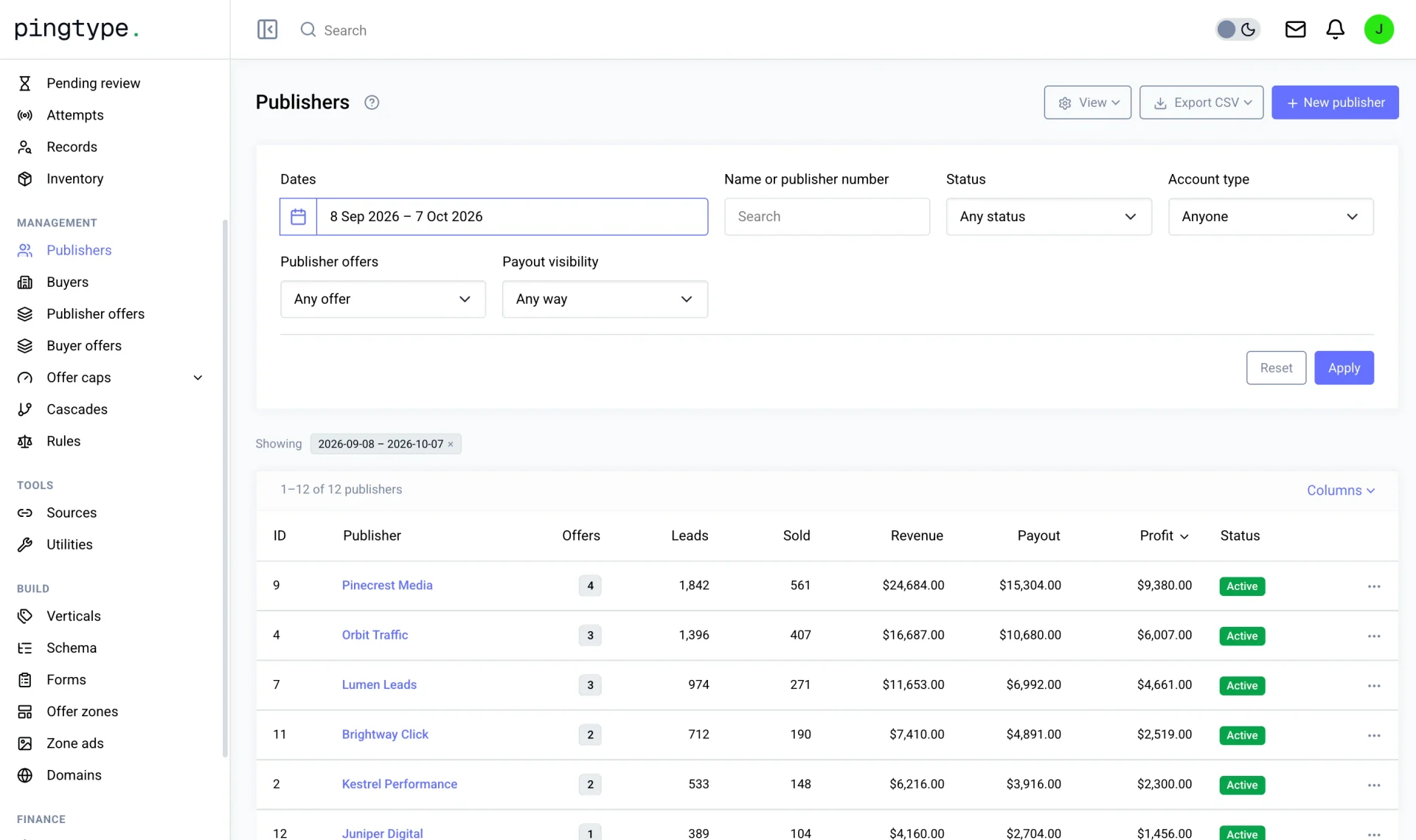This screenshot has width=1416, height=840.
Task: Sort by Profit column header
Action: [x=1164, y=536]
